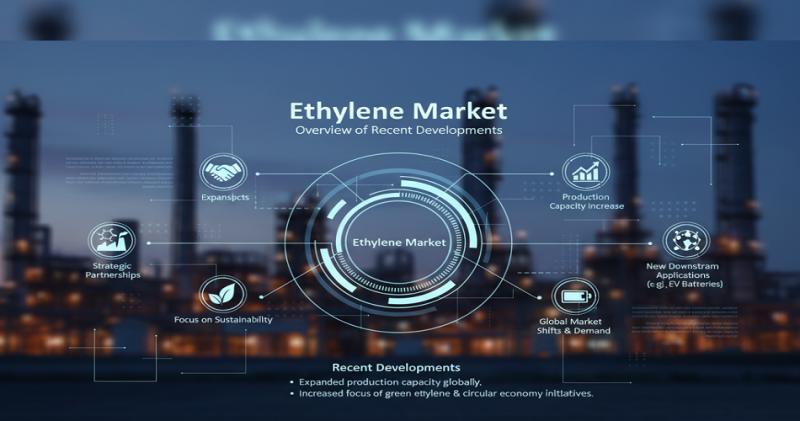This screenshot has width=800, height=421.
Task: Click the factory icon for Strategic Partnerships
Action: coord(112,240)
